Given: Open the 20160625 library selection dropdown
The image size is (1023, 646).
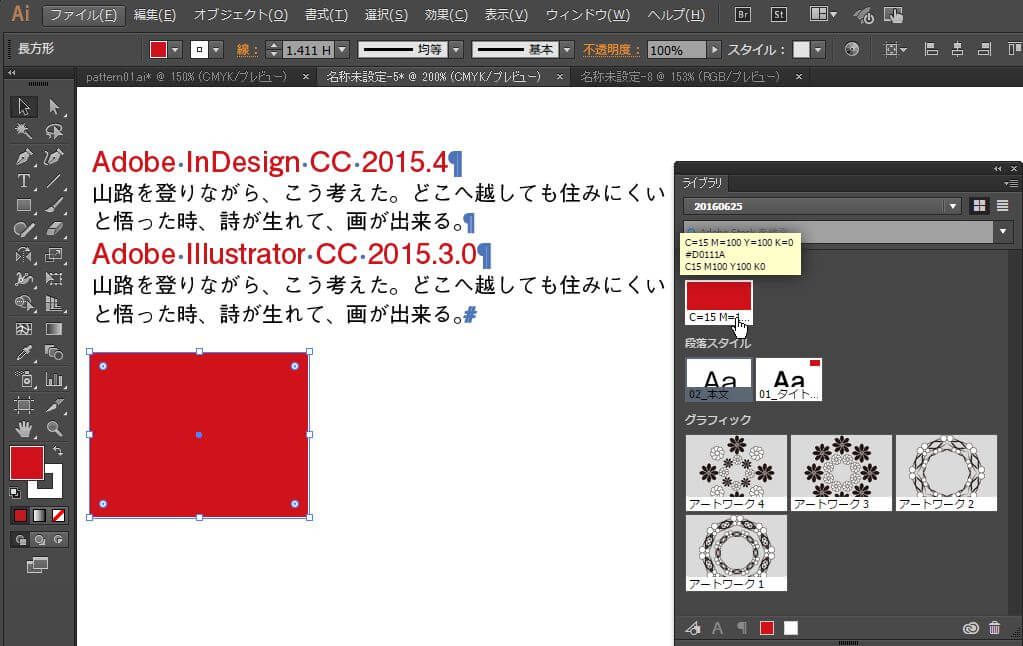Looking at the screenshot, I should coord(953,206).
